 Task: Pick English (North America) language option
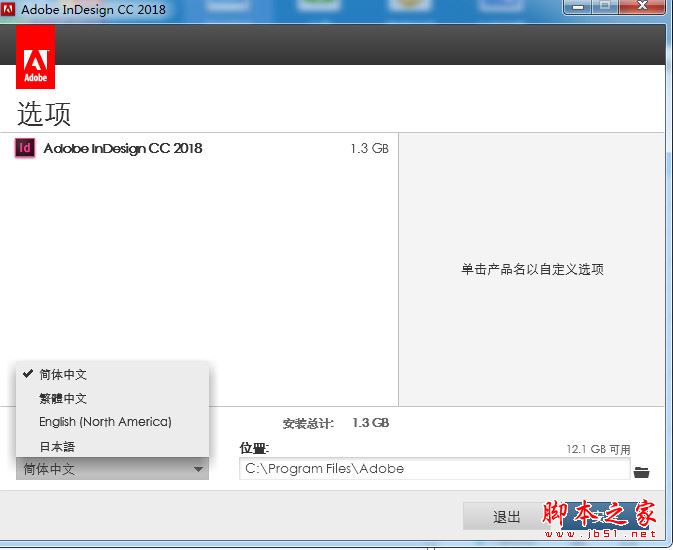click(x=112, y=422)
